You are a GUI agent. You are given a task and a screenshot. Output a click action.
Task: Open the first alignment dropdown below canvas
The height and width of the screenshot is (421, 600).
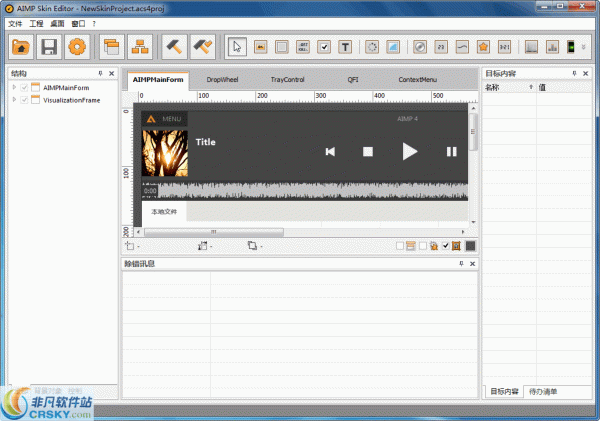[133, 246]
